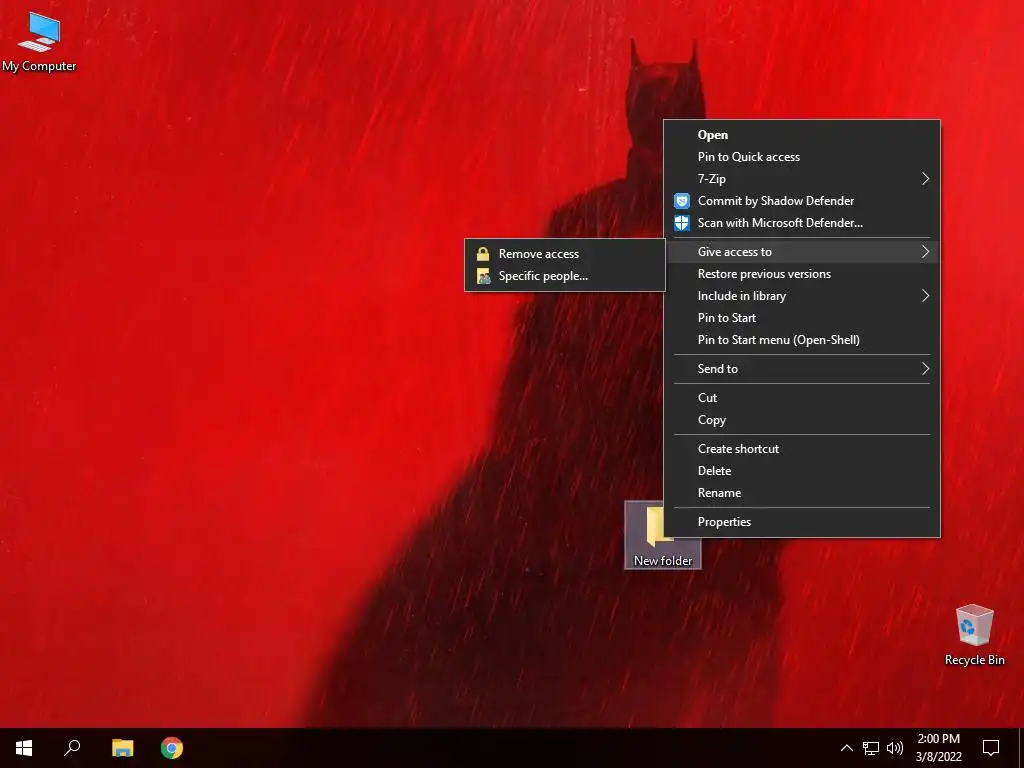The image size is (1024, 768).
Task: Click the people icon beside Specific people
Action: 483,276
